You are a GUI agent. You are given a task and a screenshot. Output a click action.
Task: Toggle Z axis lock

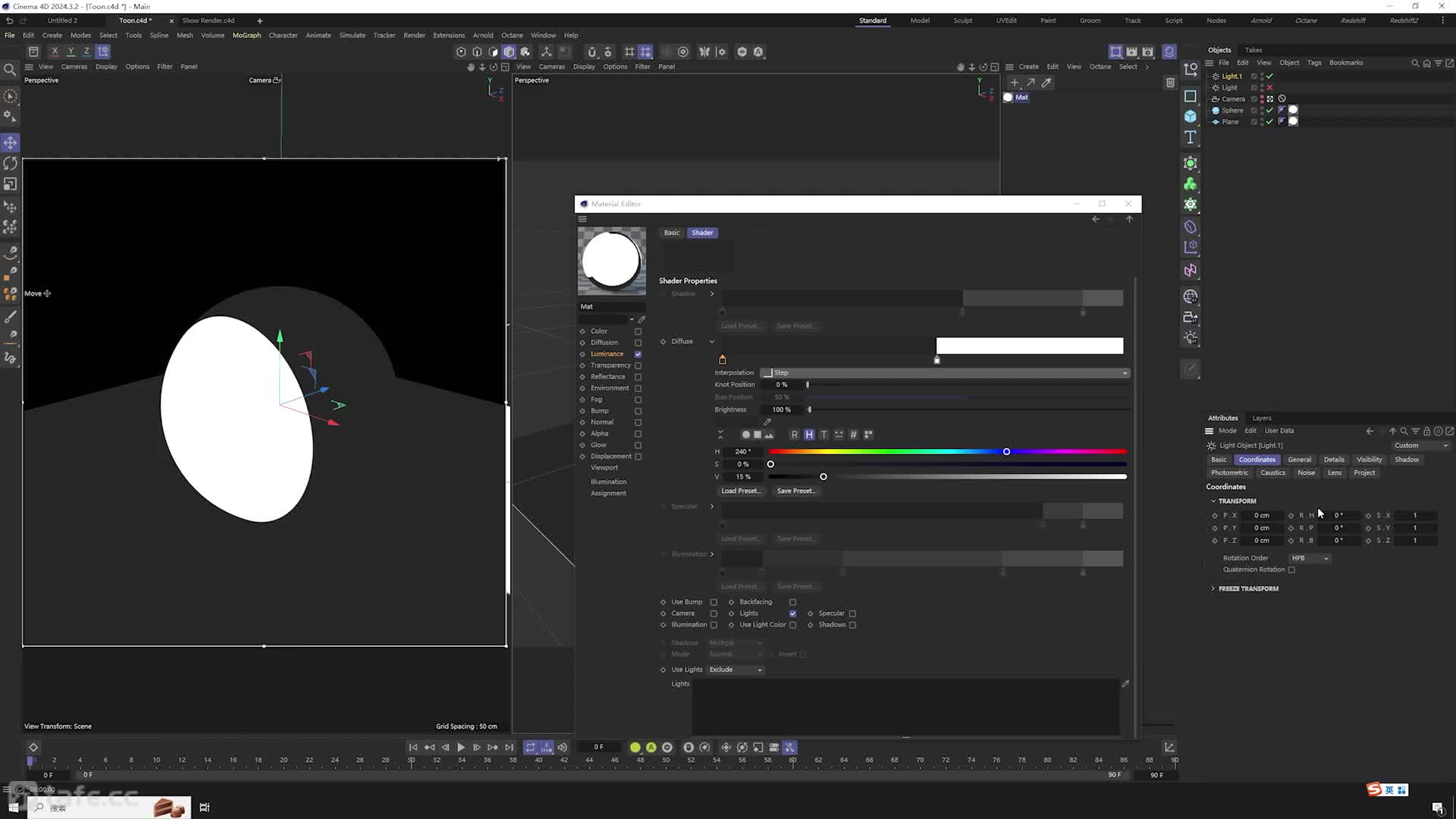point(86,52)
